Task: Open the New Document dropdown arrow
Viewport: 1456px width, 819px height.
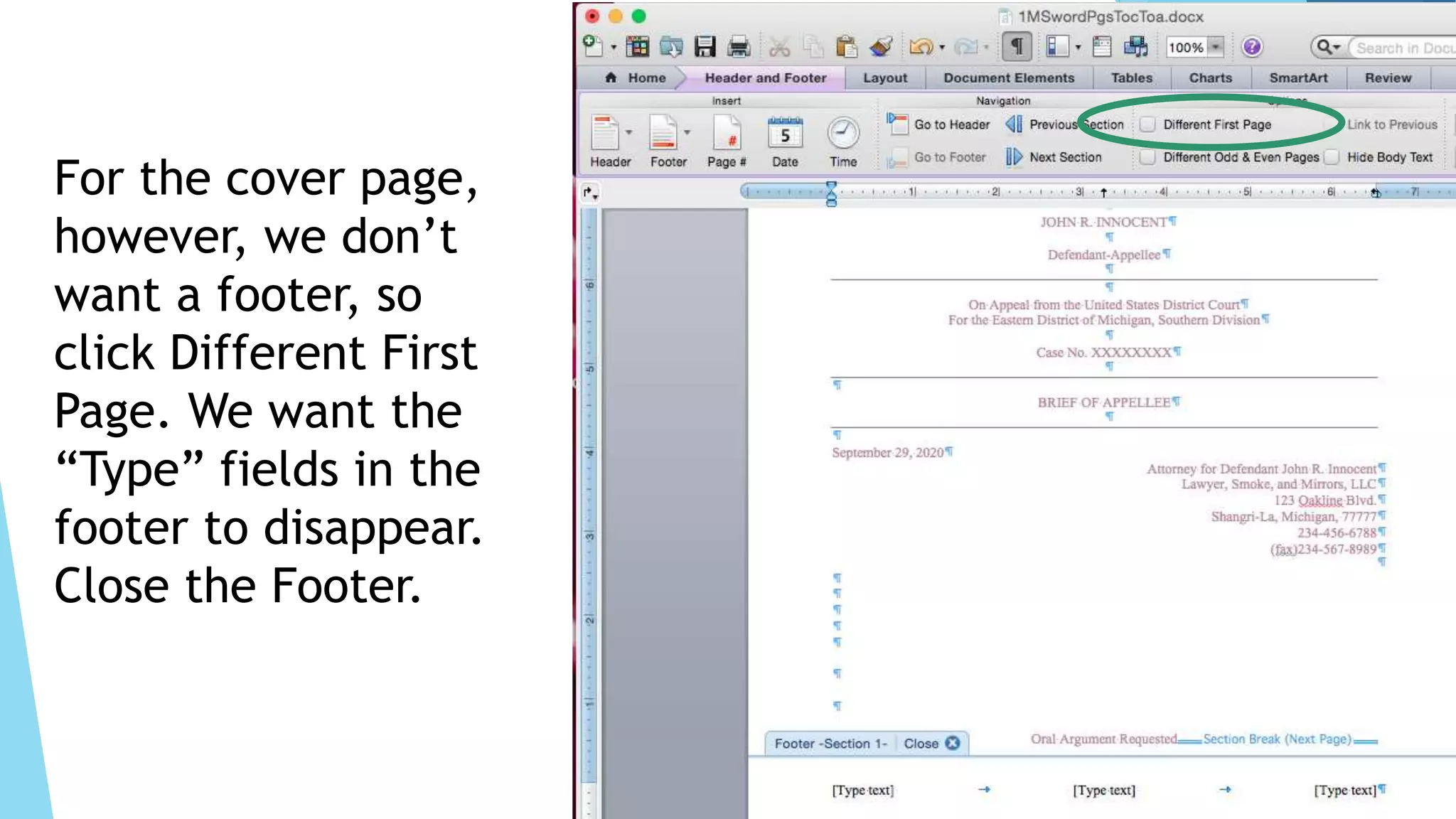Action: [x=614, y=48]
